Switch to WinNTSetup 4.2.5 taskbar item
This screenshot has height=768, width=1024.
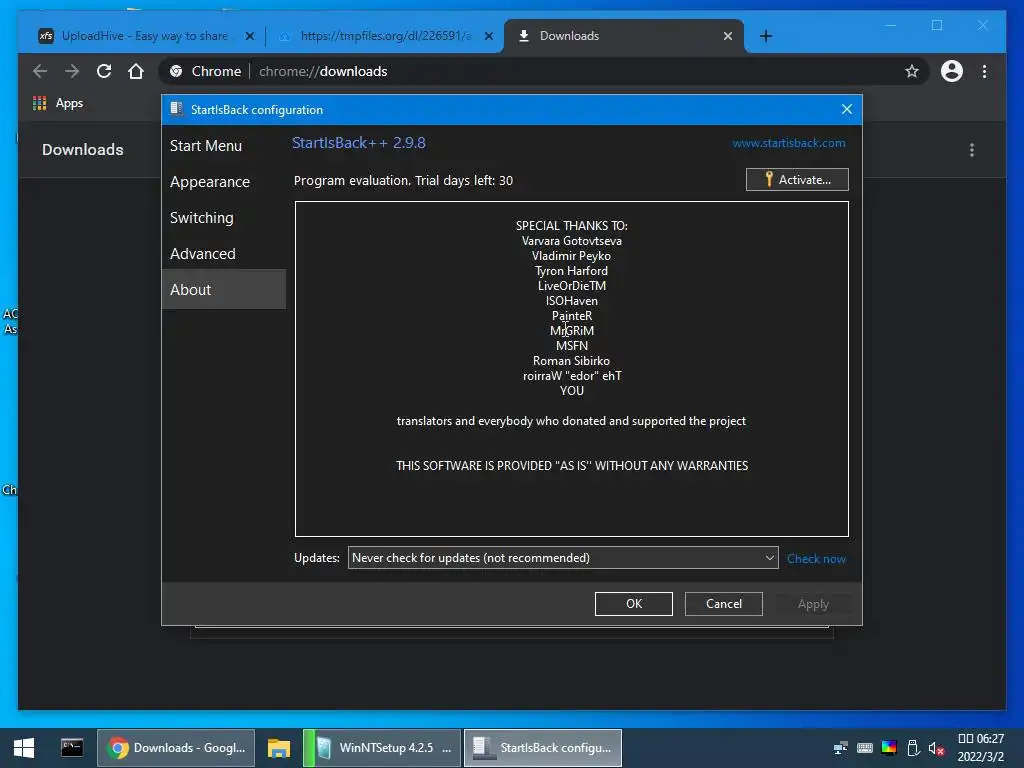point(383,748)
